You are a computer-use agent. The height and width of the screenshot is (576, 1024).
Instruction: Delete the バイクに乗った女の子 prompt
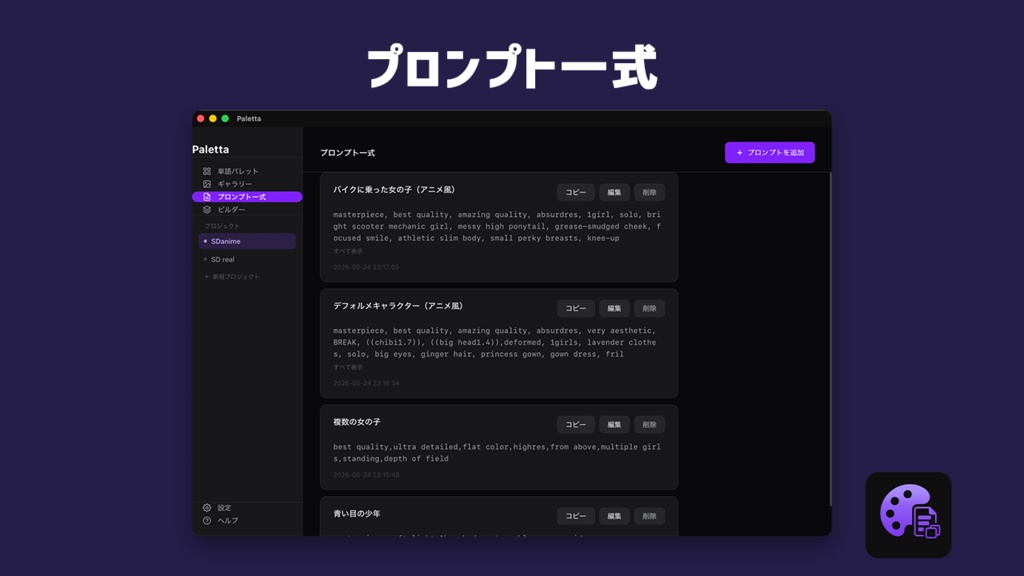(x=649, y=192)
